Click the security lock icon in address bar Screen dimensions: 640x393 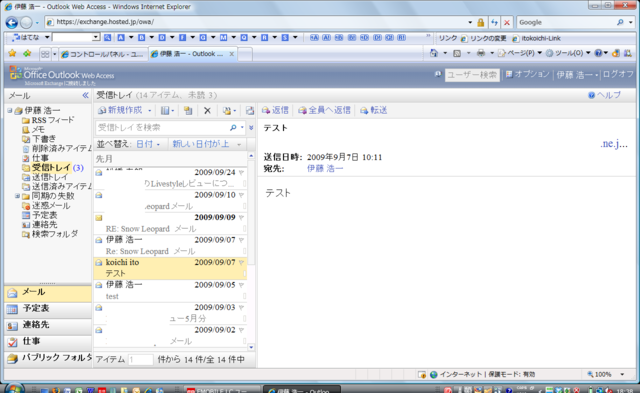click(x=480, y=22)
